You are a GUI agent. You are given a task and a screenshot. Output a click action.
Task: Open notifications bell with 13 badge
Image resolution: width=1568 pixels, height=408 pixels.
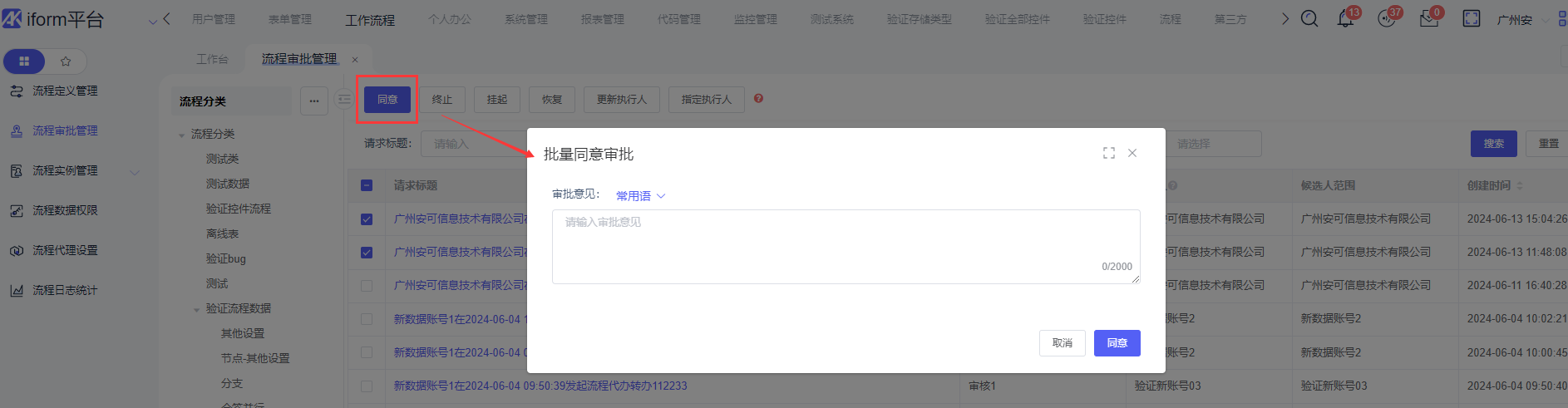click(x=1344, y=18)
